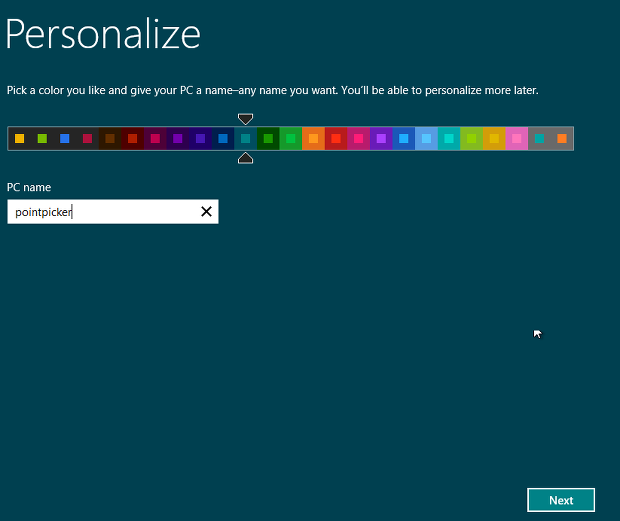Click the 'Personalize' heading
Screen dimensions: 620x521
[103, 34]
